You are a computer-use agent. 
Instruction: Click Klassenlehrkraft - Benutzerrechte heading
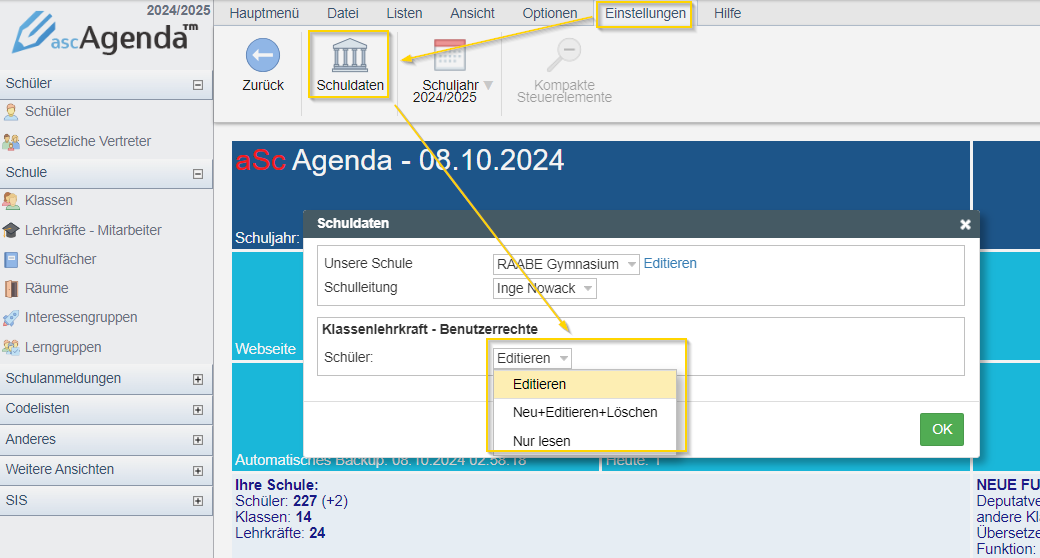click(430, 329)
